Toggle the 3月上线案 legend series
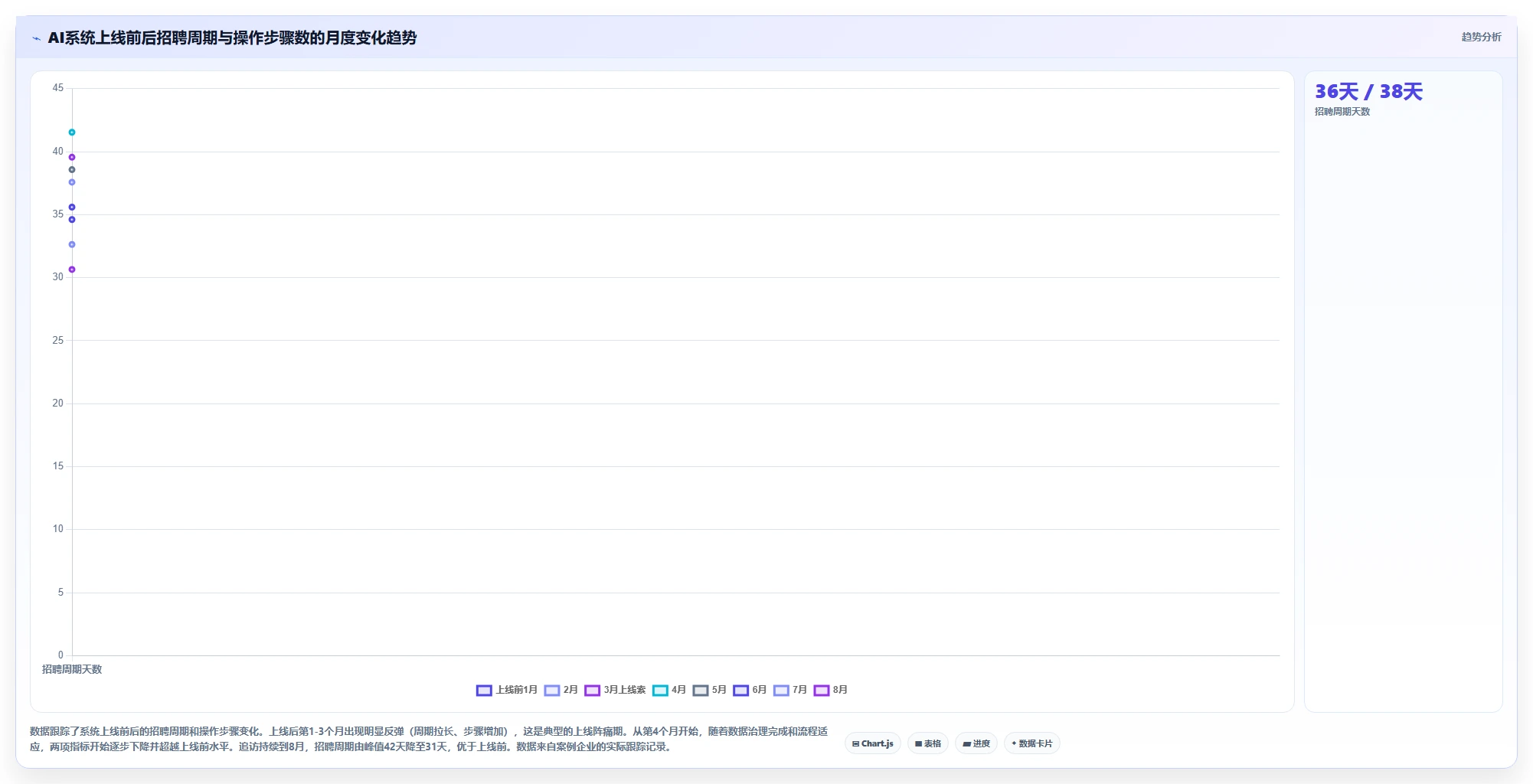 (x=615, y=690)
